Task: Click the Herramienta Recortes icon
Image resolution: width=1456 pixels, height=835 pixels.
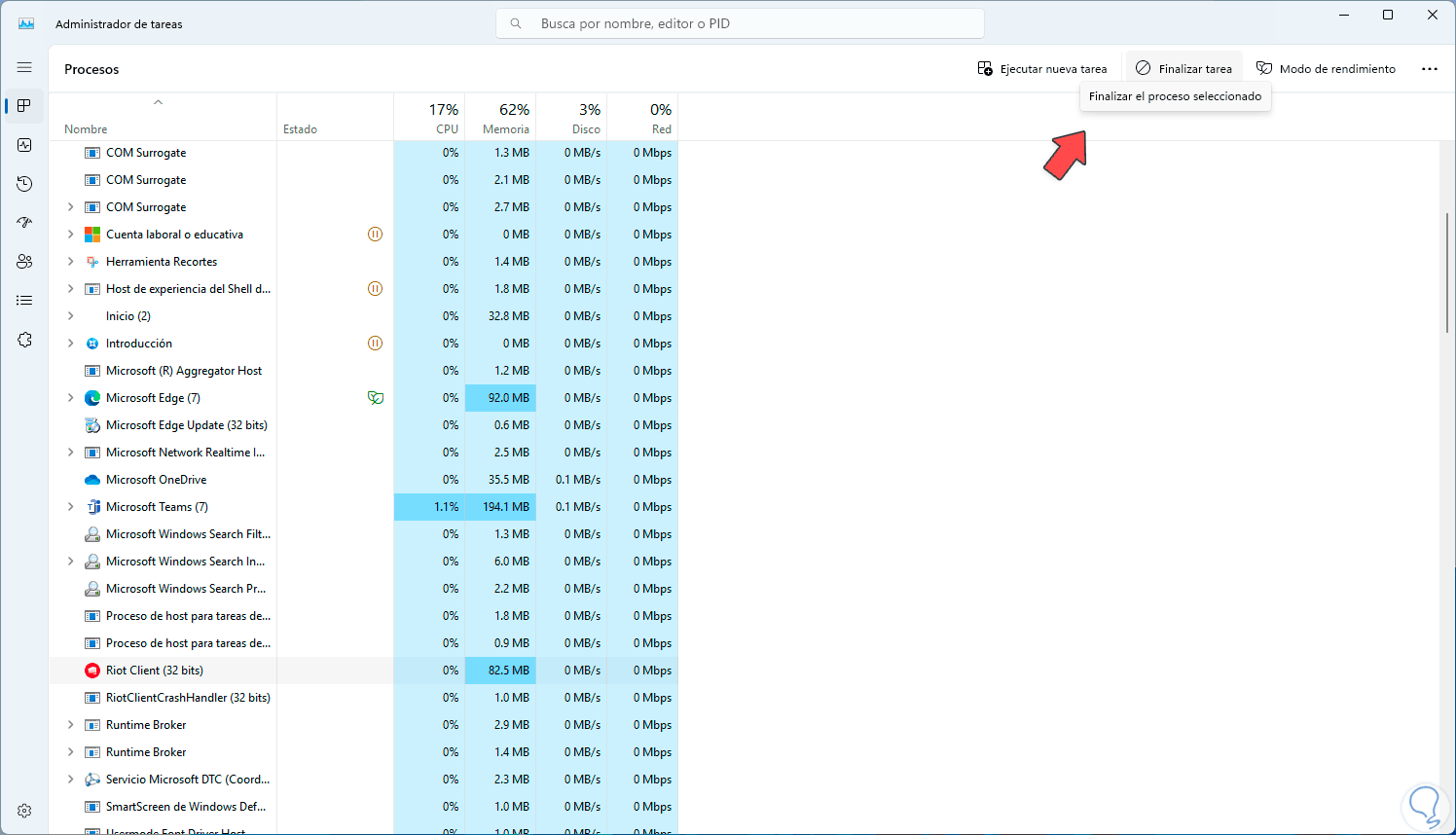Action: (92, 262)
